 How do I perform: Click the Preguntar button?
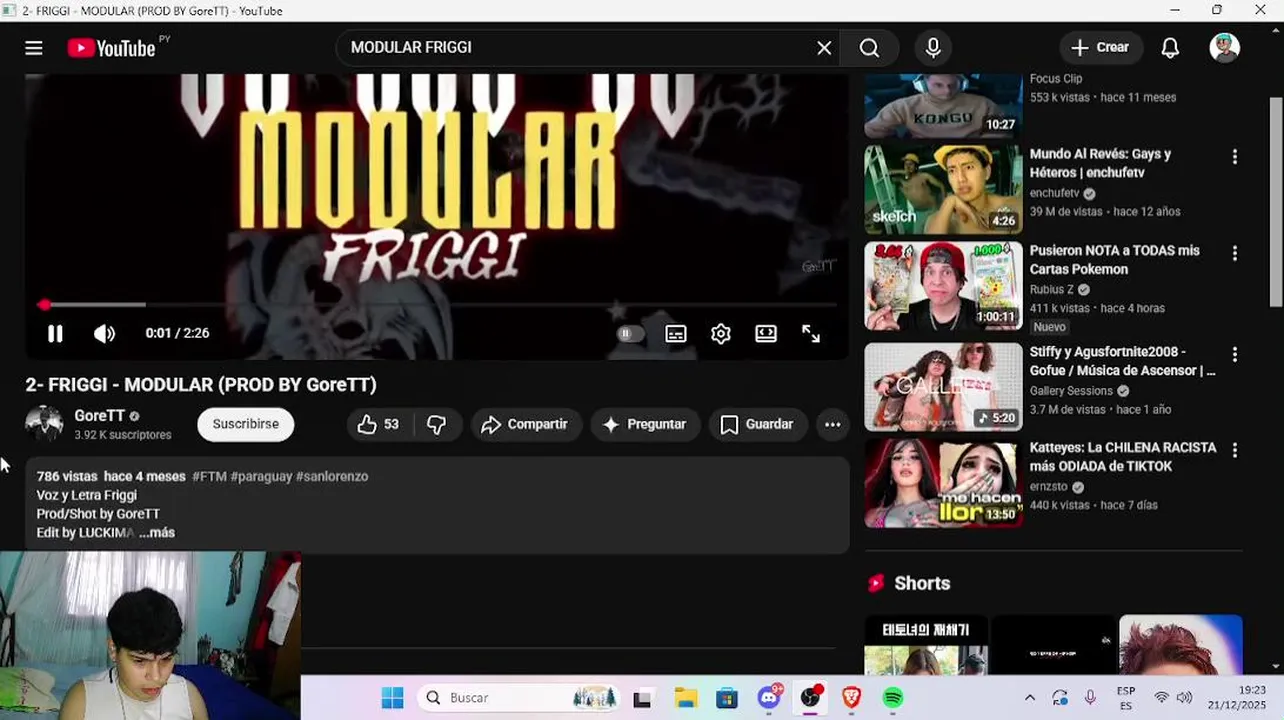pyautogui.click(x=645, y=424)
